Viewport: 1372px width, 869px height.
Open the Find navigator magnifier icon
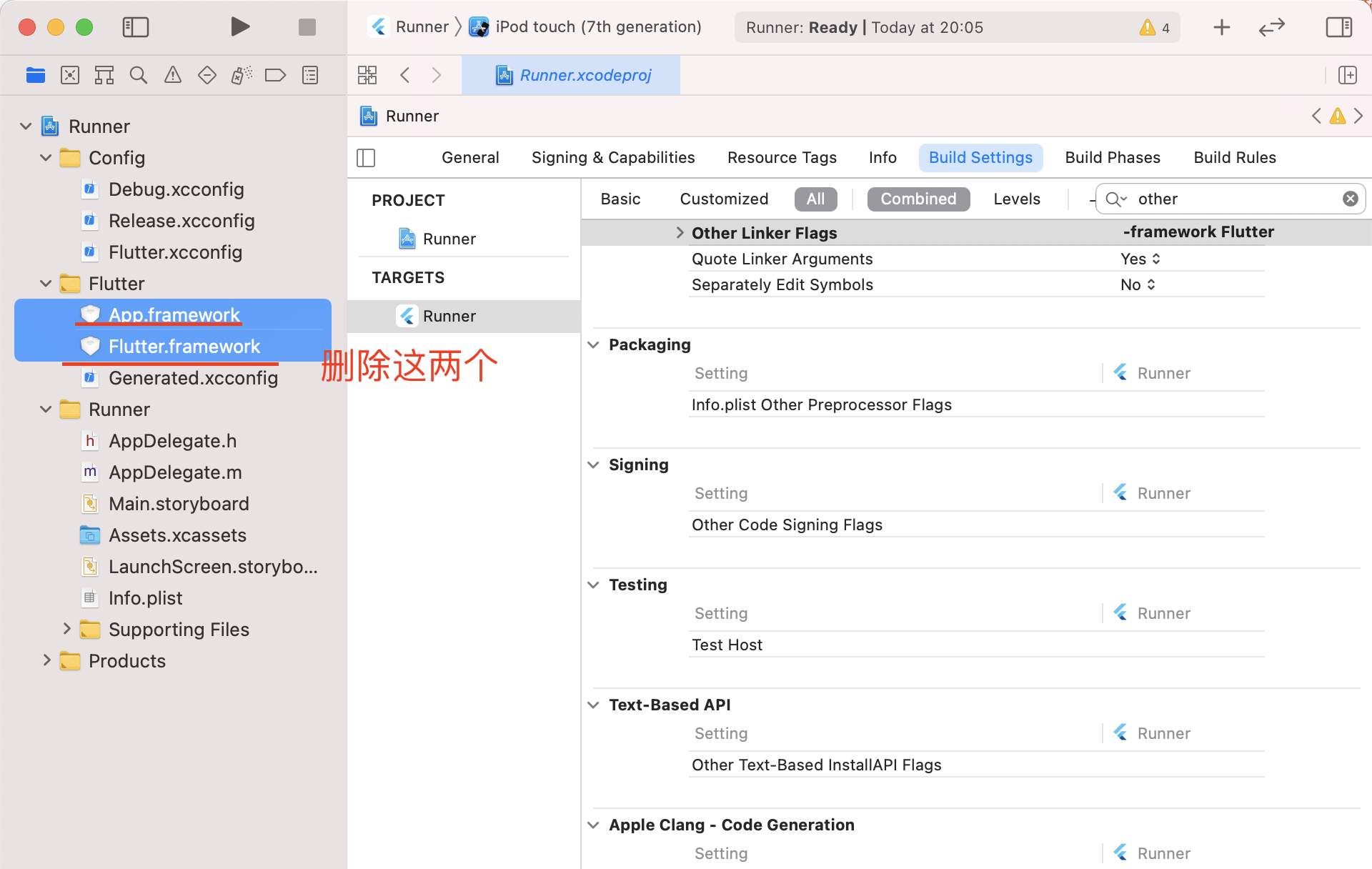tap(139, 75)
